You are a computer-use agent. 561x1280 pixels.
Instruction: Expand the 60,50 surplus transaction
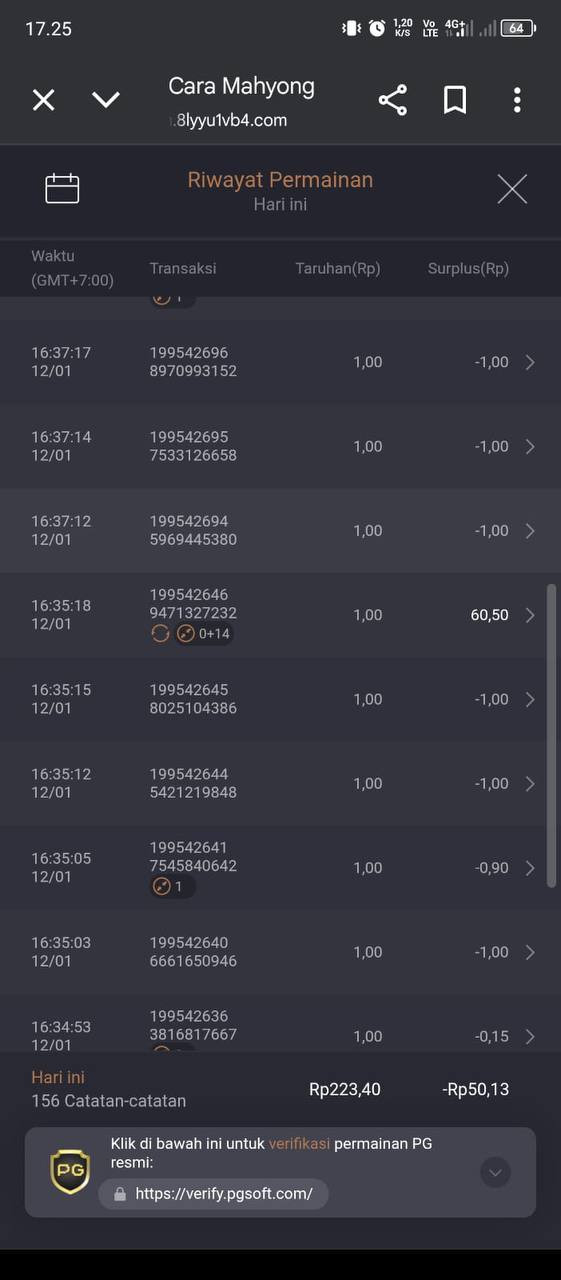(530, 615)
